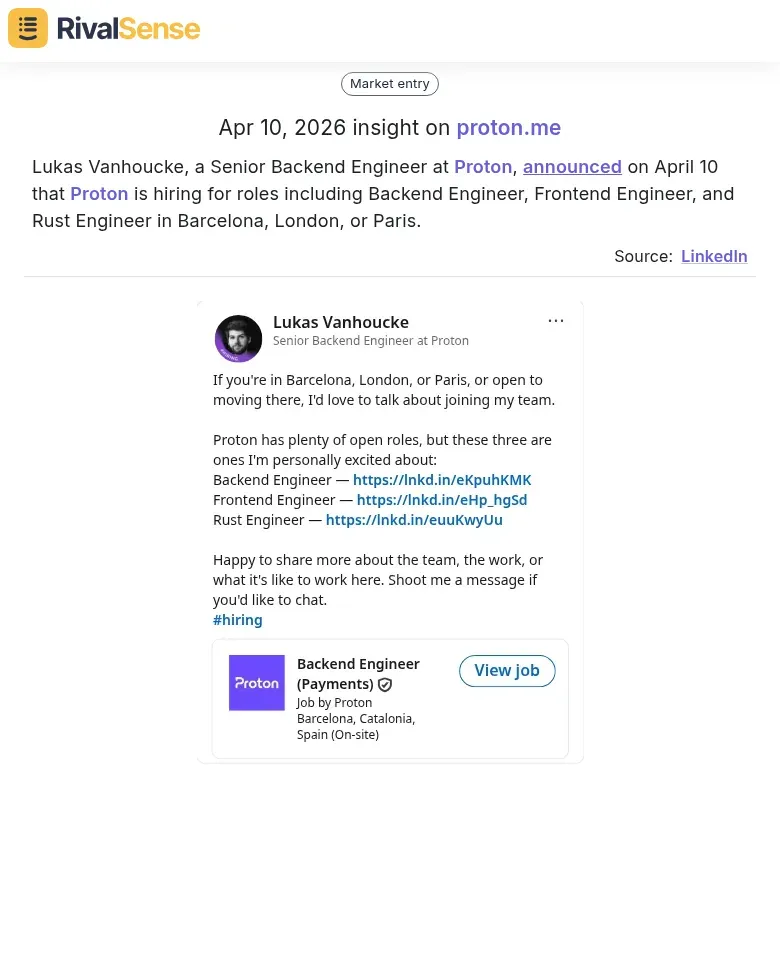
Task: Open the LinkedIn source link
Action: click(x=714, y=256)
